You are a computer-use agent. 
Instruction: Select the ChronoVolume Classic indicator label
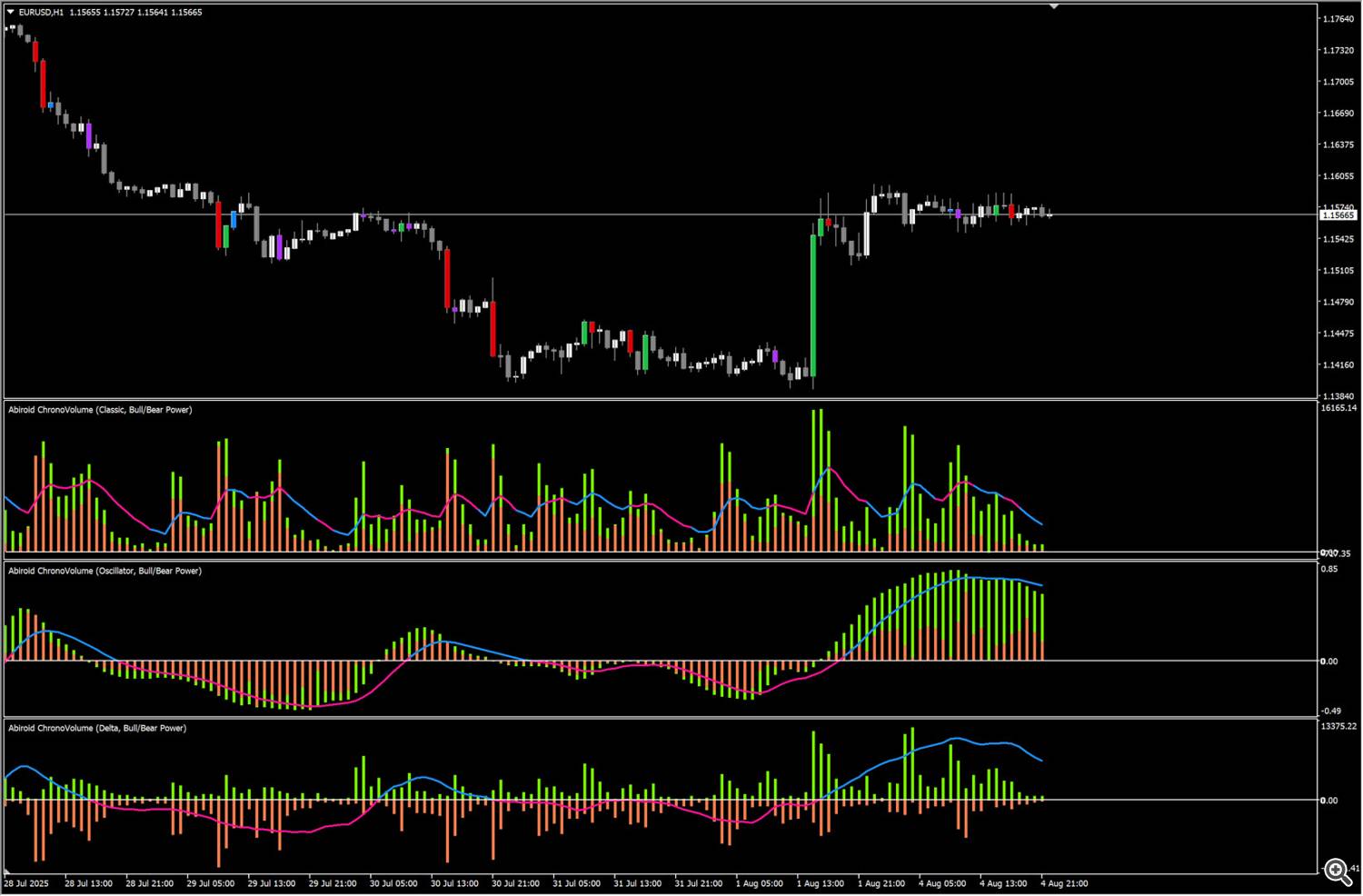coord(100,410)
